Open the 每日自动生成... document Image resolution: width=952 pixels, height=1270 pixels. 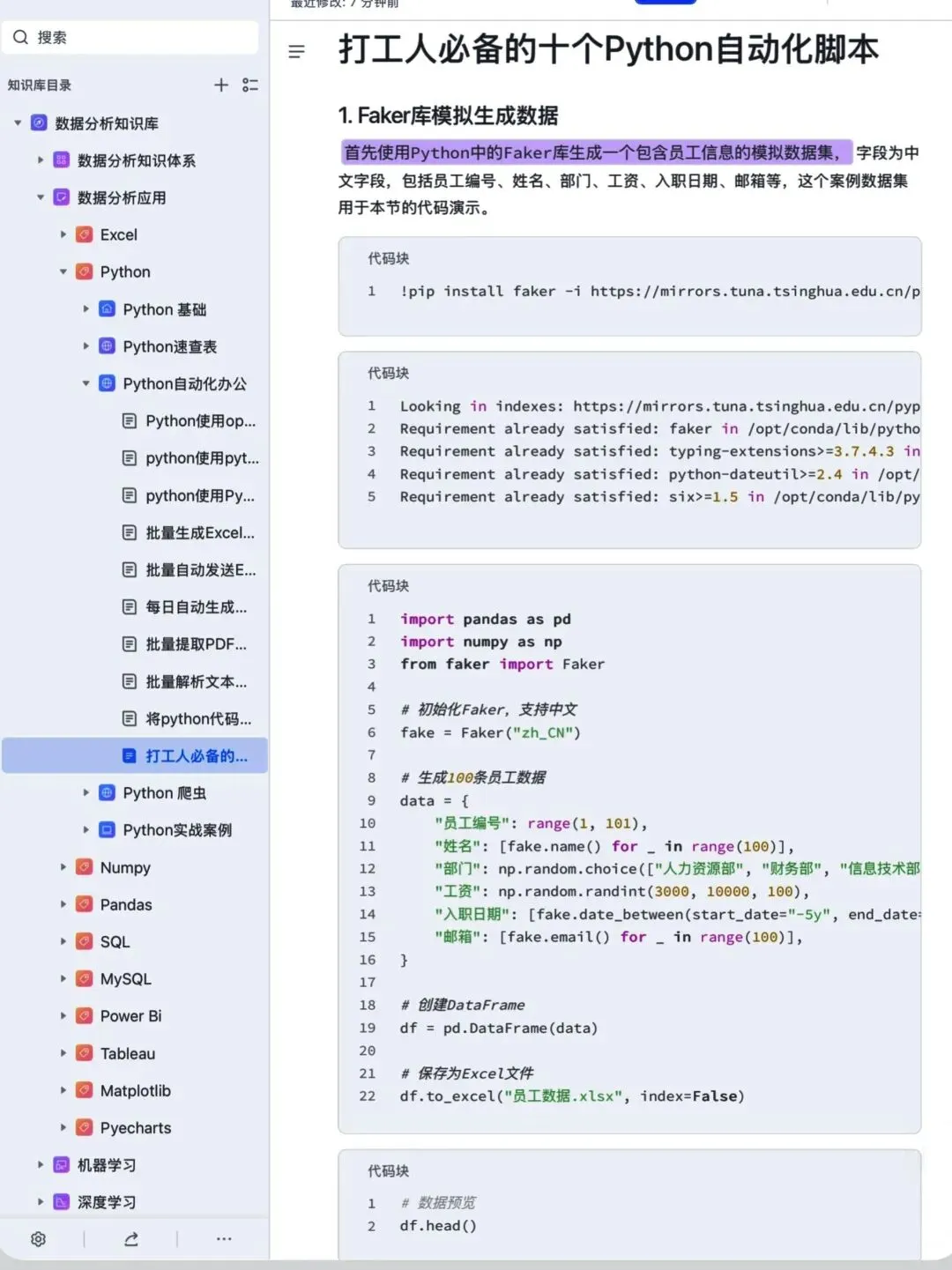click(197, 606)
